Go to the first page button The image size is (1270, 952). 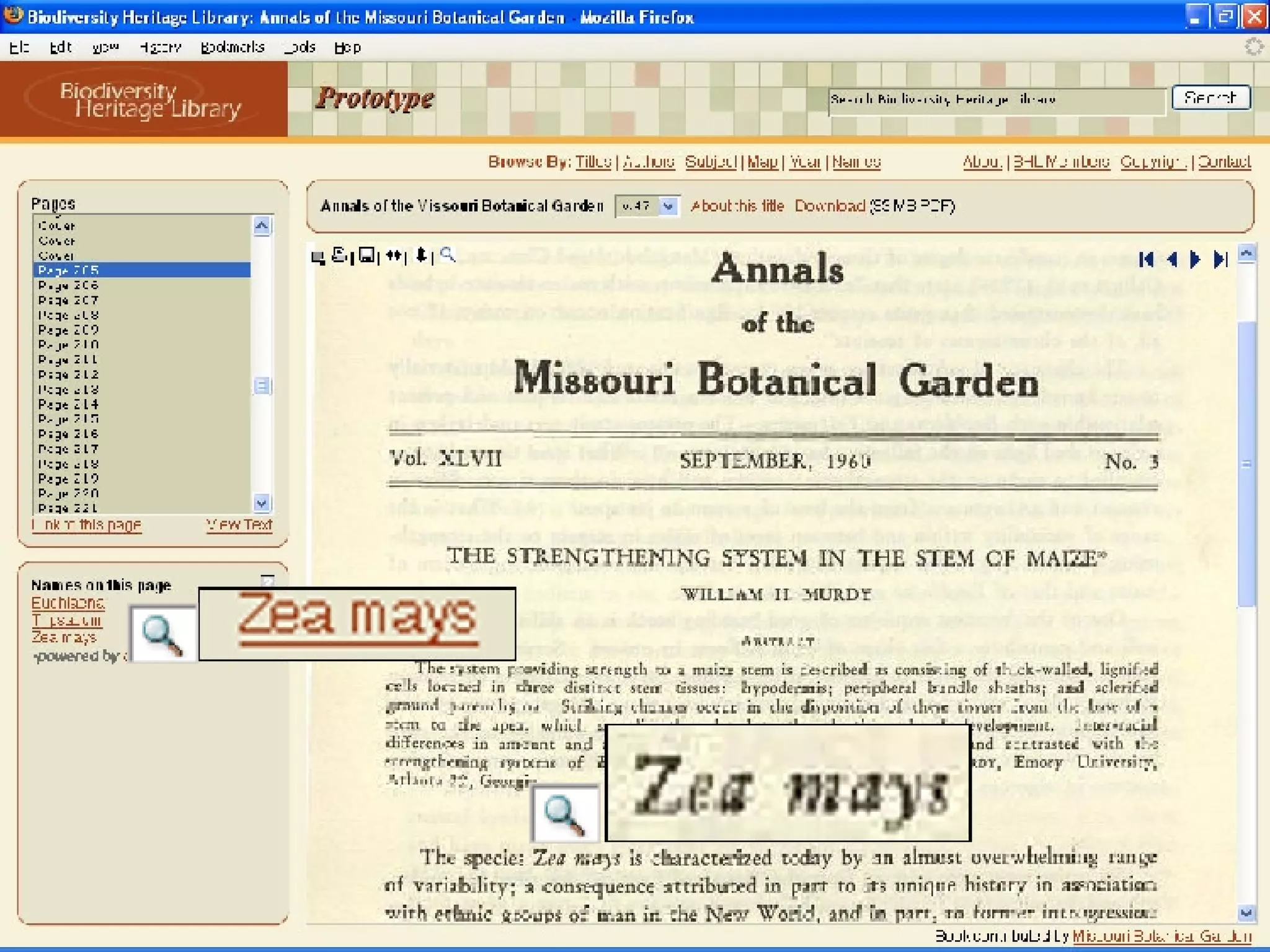pyautogui.click(x=1146, y=259)
